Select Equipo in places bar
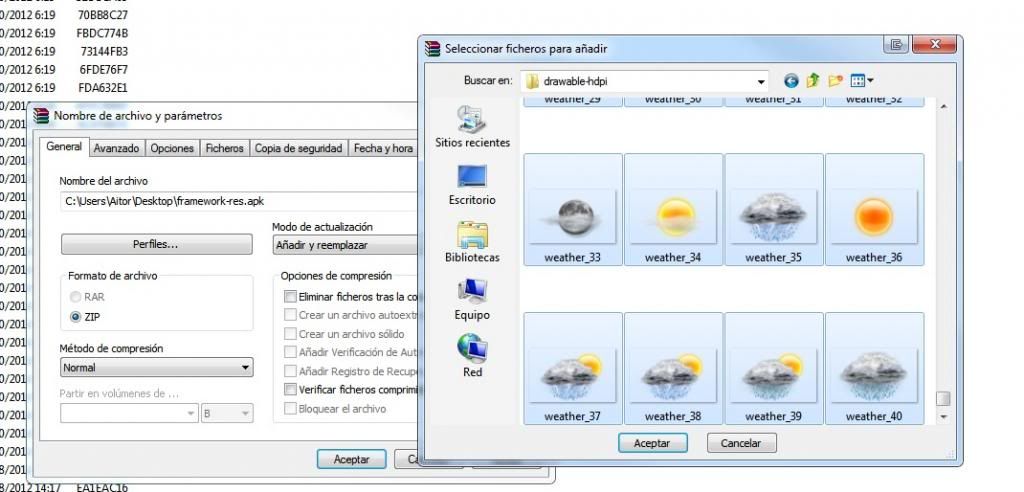Viewport: 1024px width, 492px height. 472,298
